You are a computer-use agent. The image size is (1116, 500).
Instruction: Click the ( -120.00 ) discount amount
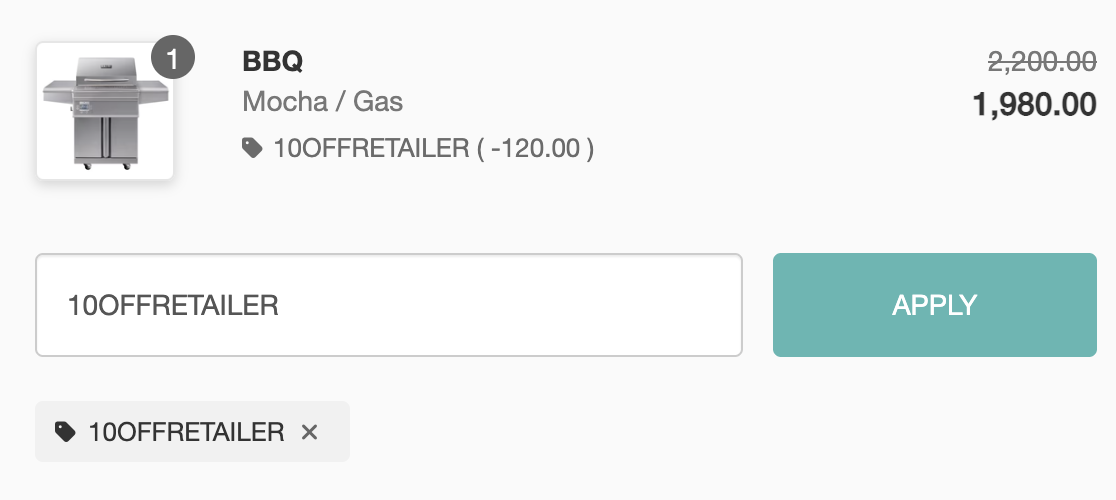click(536, 149)
